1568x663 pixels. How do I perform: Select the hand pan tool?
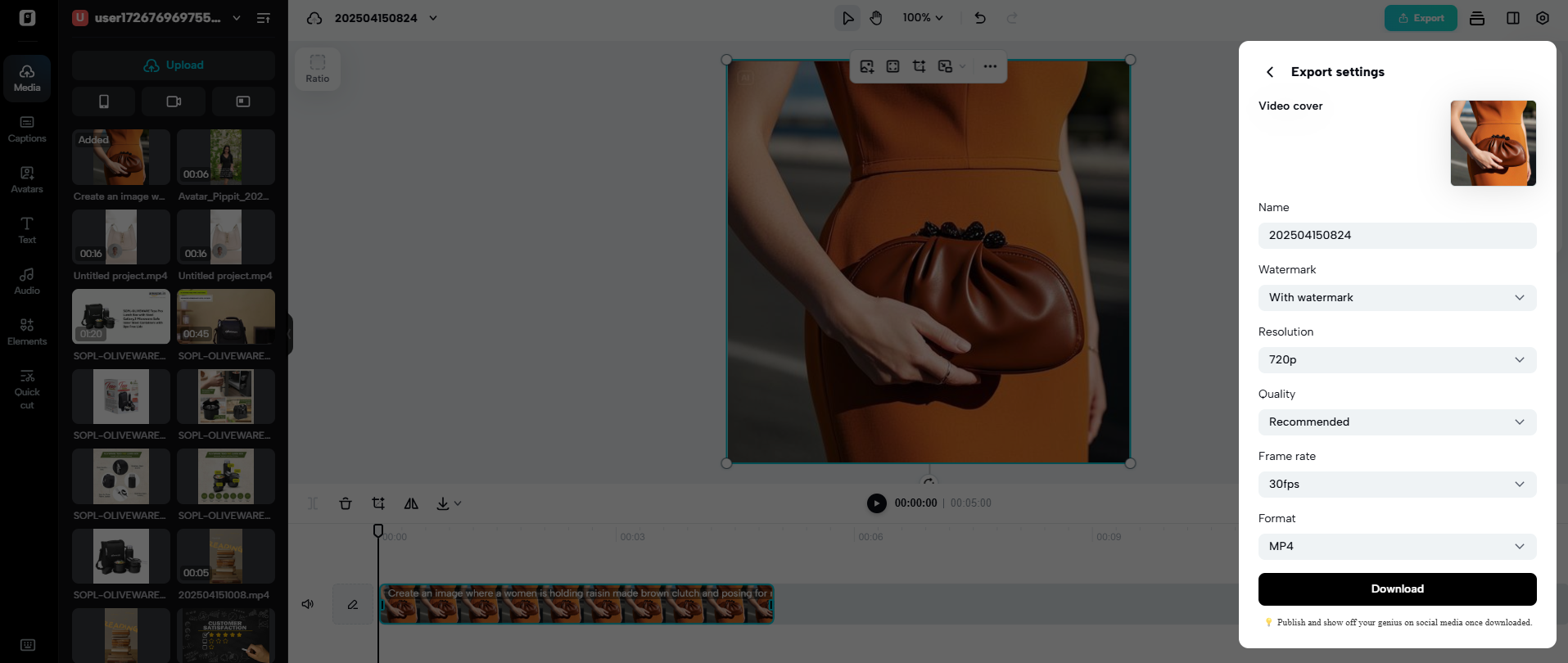(876, 18)
